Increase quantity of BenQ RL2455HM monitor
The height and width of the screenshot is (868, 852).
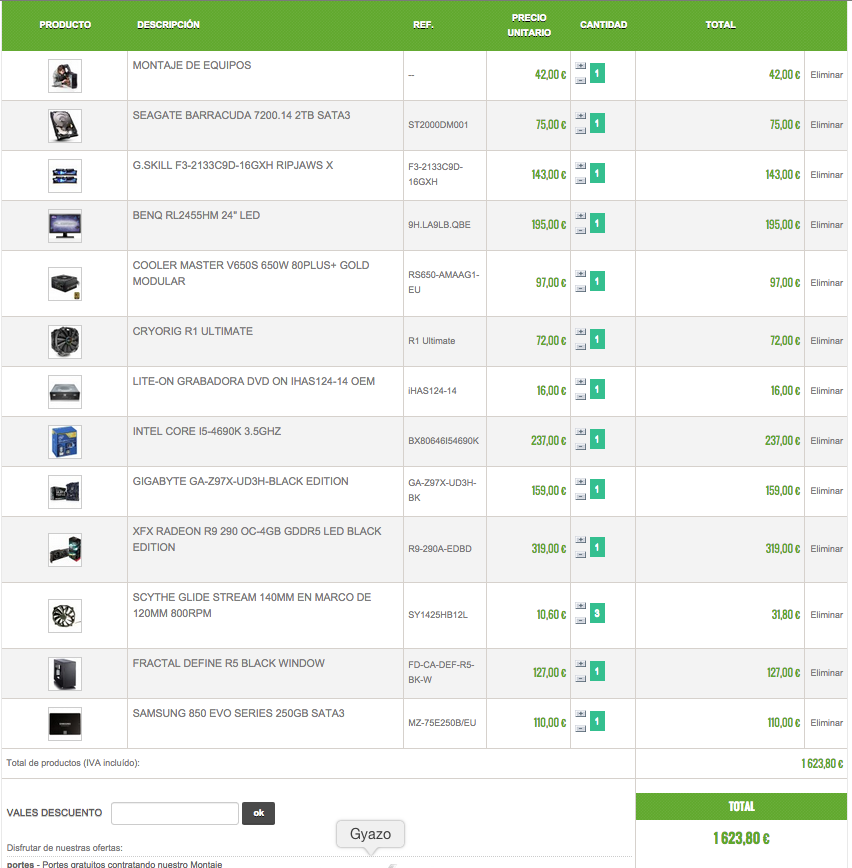pos(580,216)
